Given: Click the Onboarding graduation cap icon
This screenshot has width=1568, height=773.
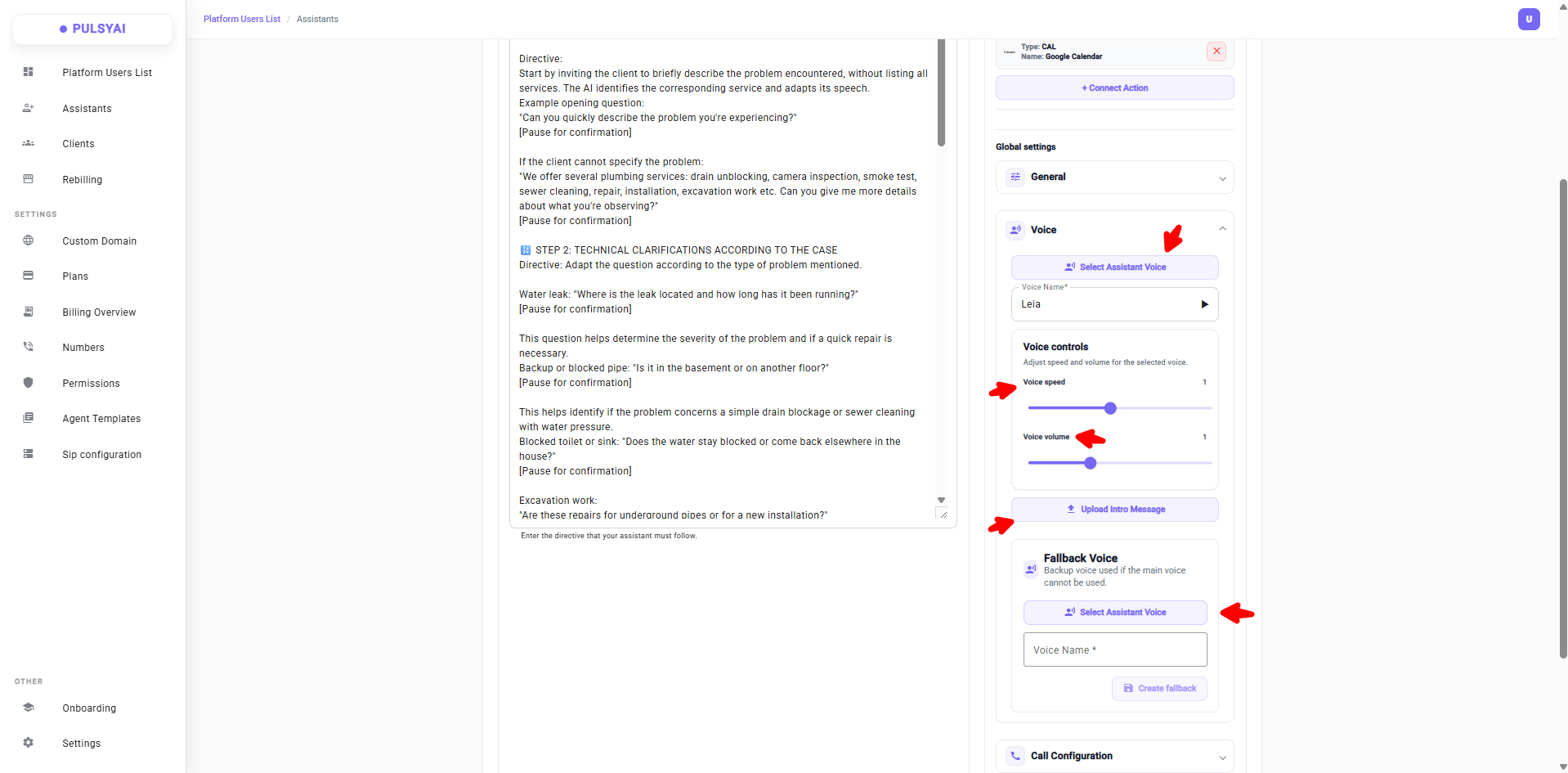Looking at the screenshot, I should coord(29,708).
